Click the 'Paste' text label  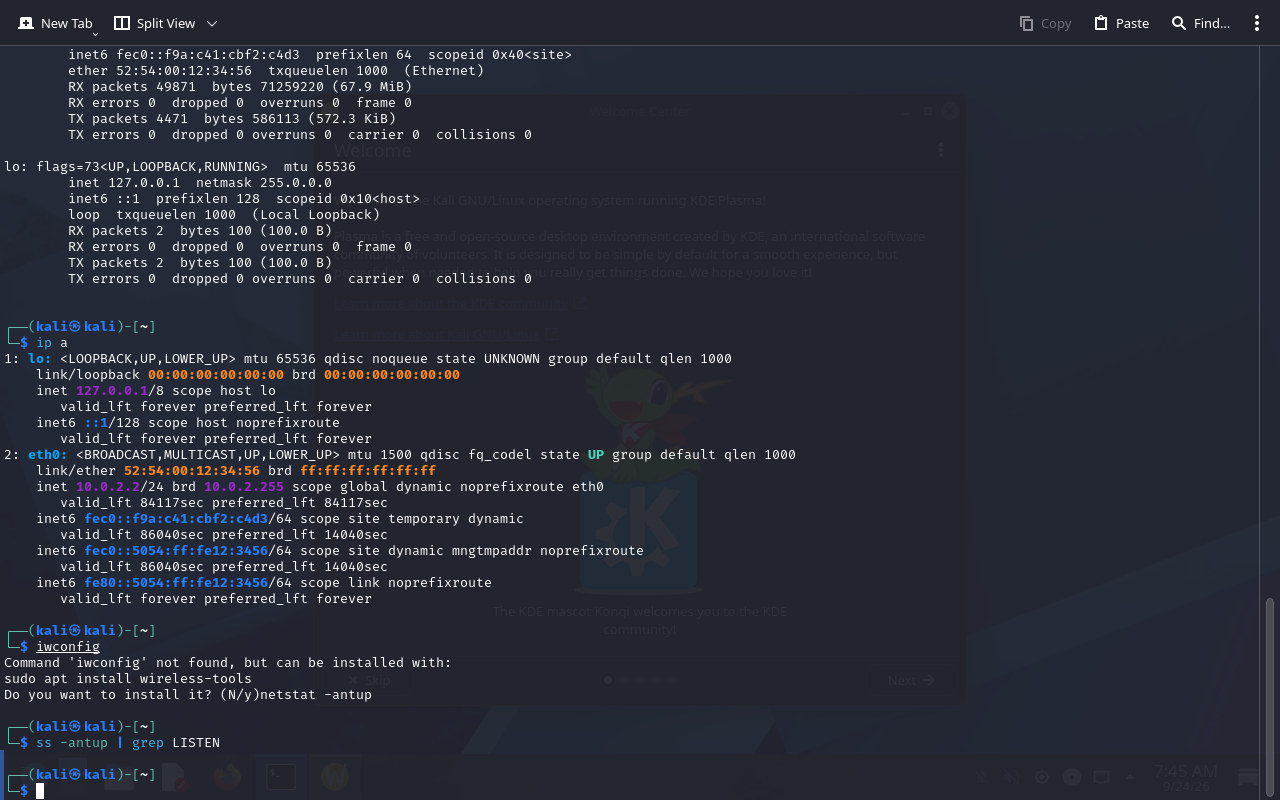tap(1132, 23)
